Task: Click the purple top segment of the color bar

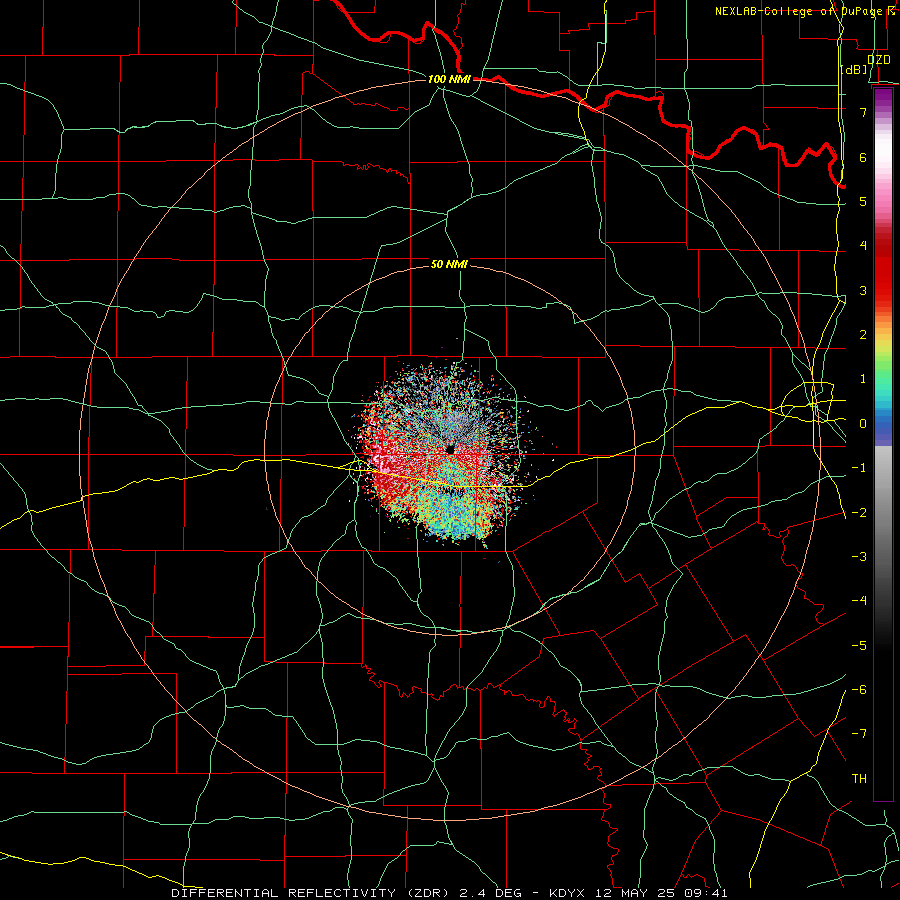Action: coord(883,100)
